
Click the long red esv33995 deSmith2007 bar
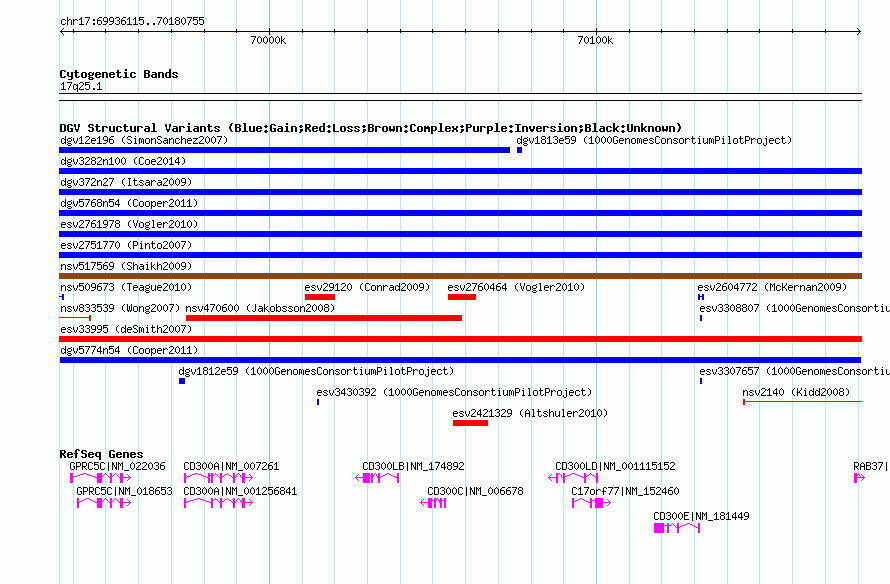click(460, 339)
